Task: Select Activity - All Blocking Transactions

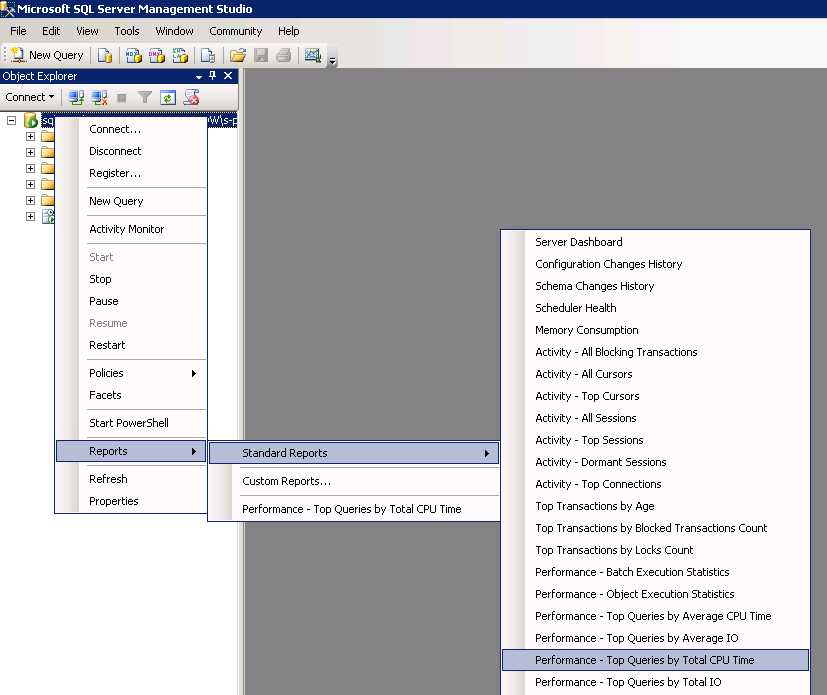Action: (655, 352)
